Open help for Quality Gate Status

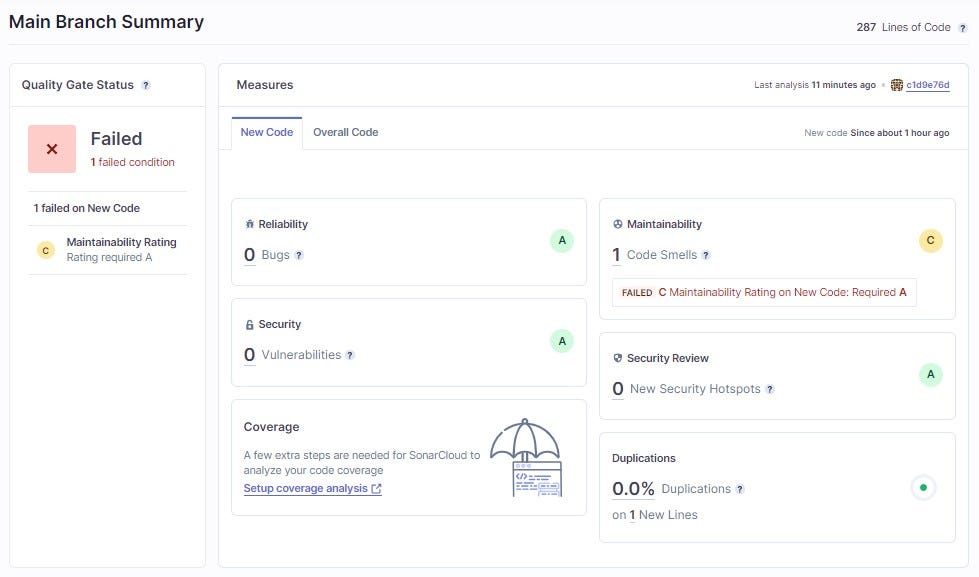pos(146,85)
